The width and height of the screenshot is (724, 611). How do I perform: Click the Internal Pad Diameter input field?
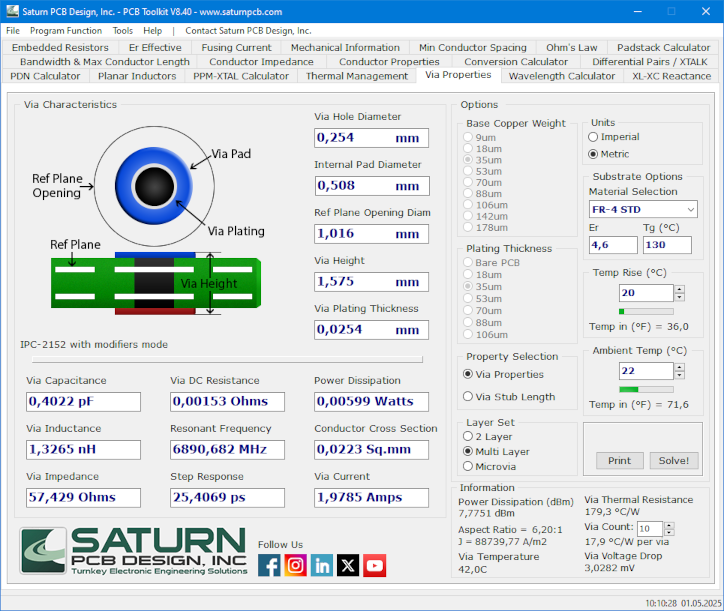(x=371, y=186)
